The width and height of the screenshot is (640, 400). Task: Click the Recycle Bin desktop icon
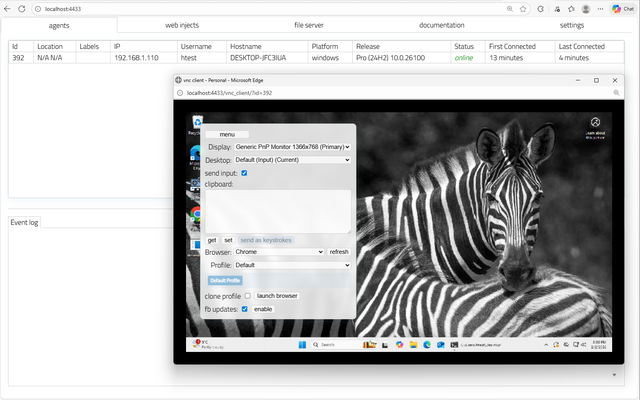click(x=195, y=124)
